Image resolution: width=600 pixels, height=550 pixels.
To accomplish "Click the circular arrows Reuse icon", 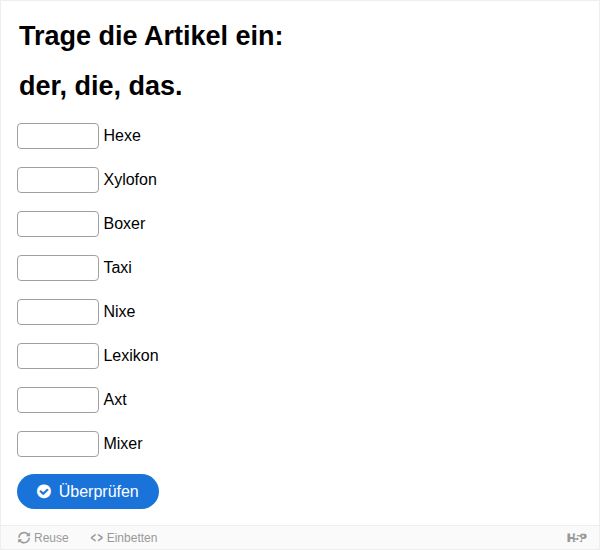I will pos(24,538).
